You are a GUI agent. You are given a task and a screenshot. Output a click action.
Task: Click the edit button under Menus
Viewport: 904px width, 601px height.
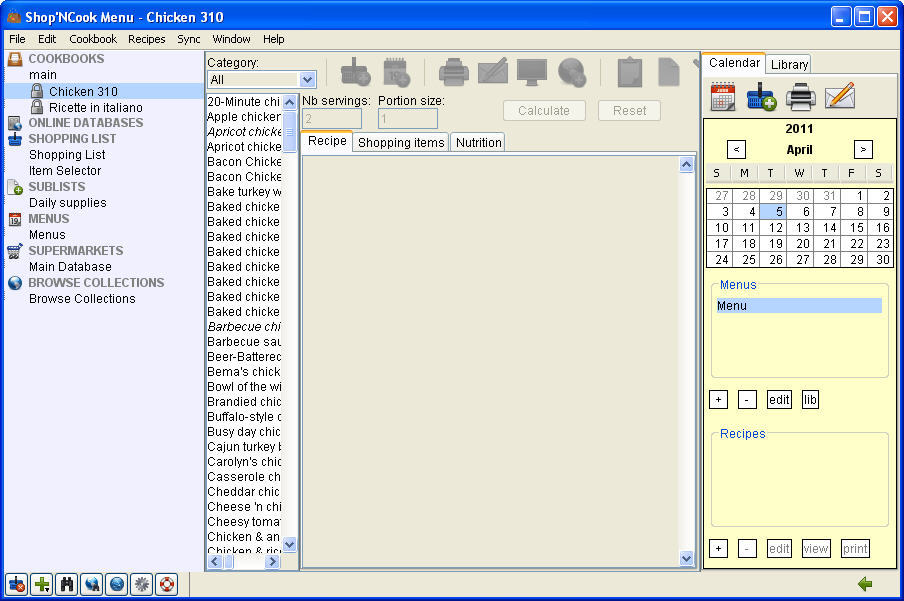pyautogui.click(x=779, y=399)
